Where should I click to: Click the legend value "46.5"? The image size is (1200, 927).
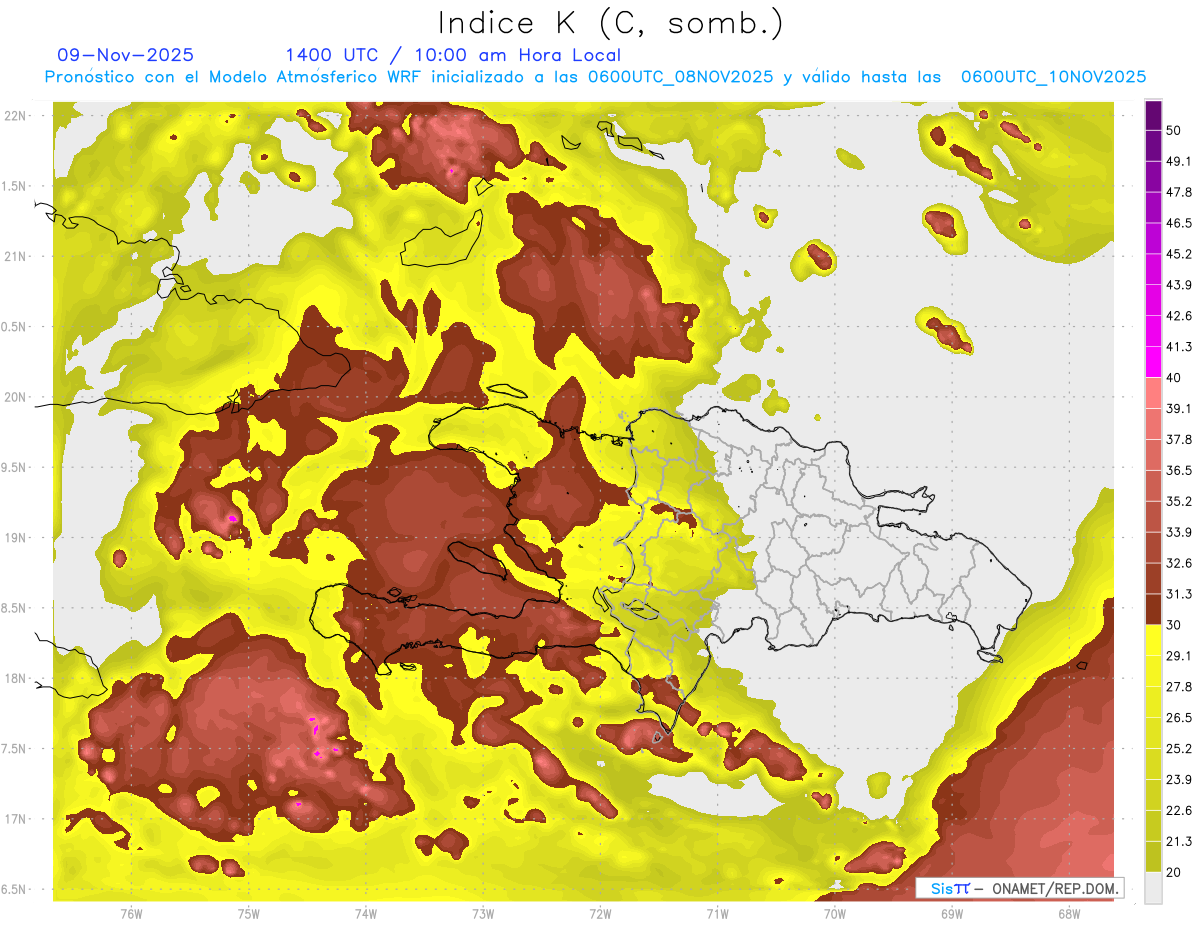[1179, 223]
